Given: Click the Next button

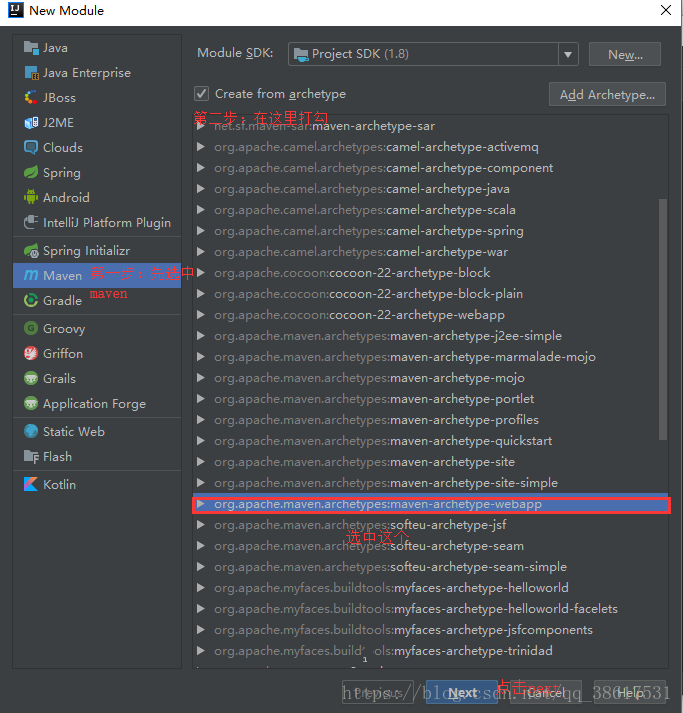Looking at the screenshot, I should pyautogui.click(x=462, y=693).
